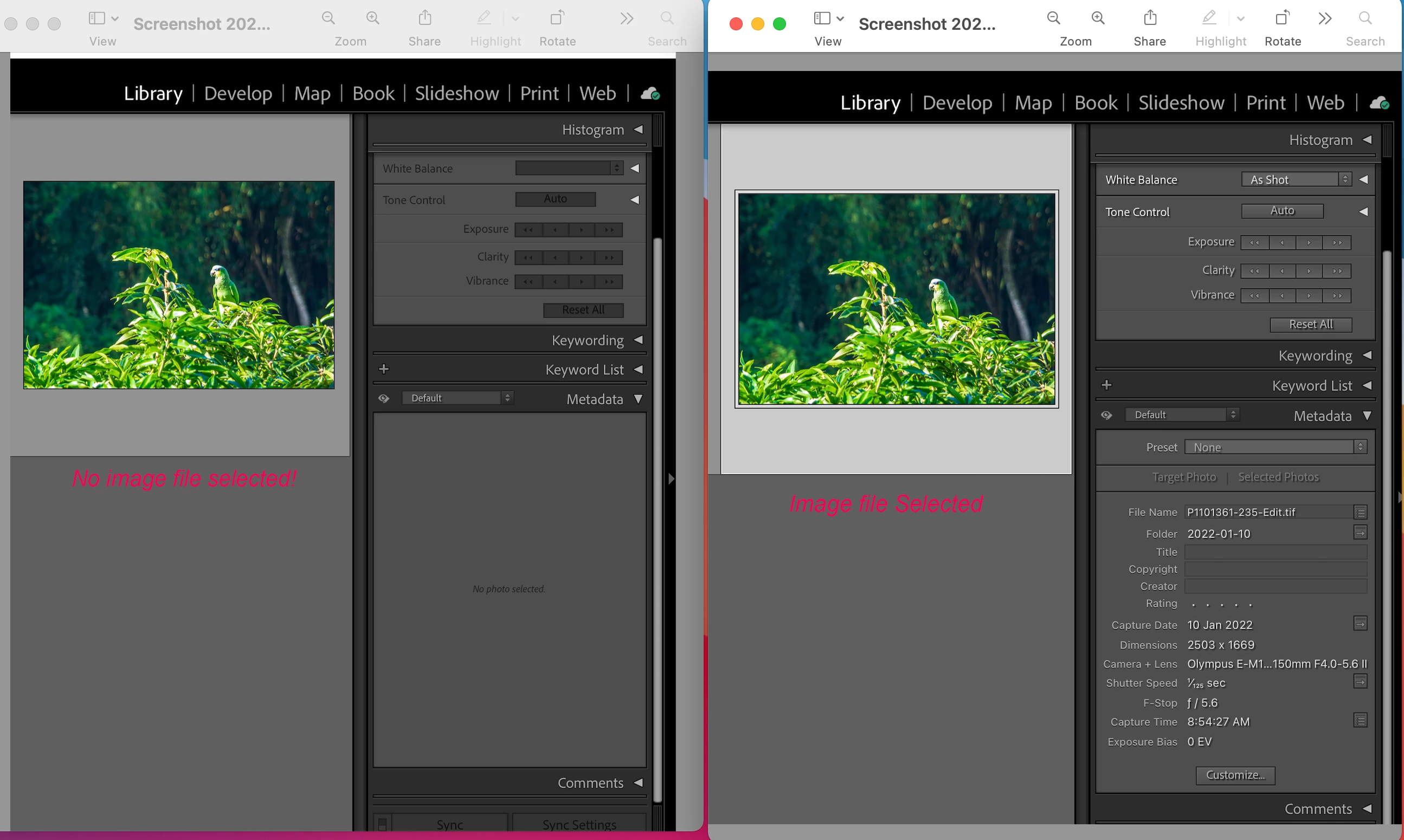Click the Share icon in active Preview window

[x=1150, y=18]
